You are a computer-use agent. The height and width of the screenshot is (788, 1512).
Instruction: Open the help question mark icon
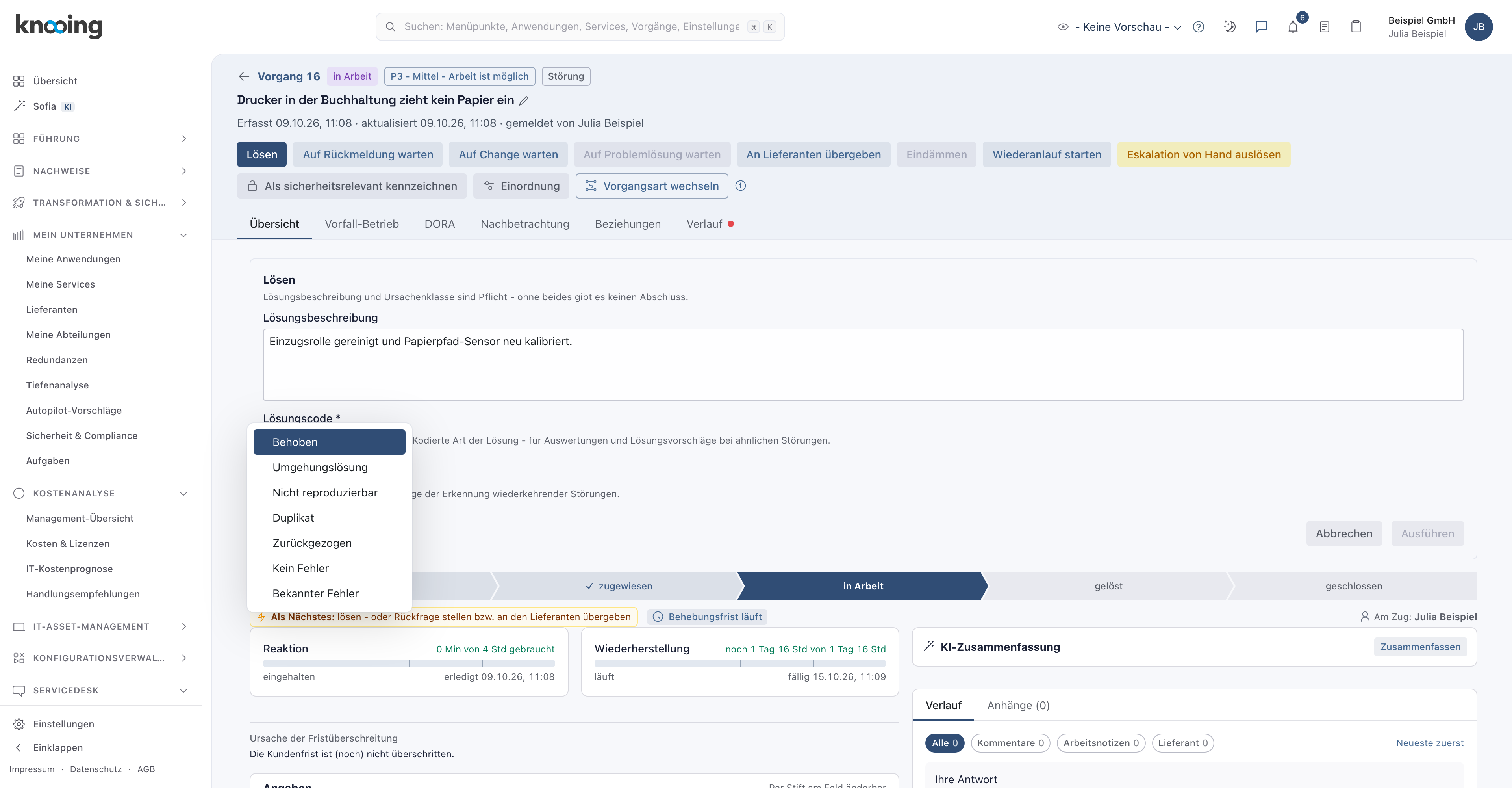[x=1199, y=27]
